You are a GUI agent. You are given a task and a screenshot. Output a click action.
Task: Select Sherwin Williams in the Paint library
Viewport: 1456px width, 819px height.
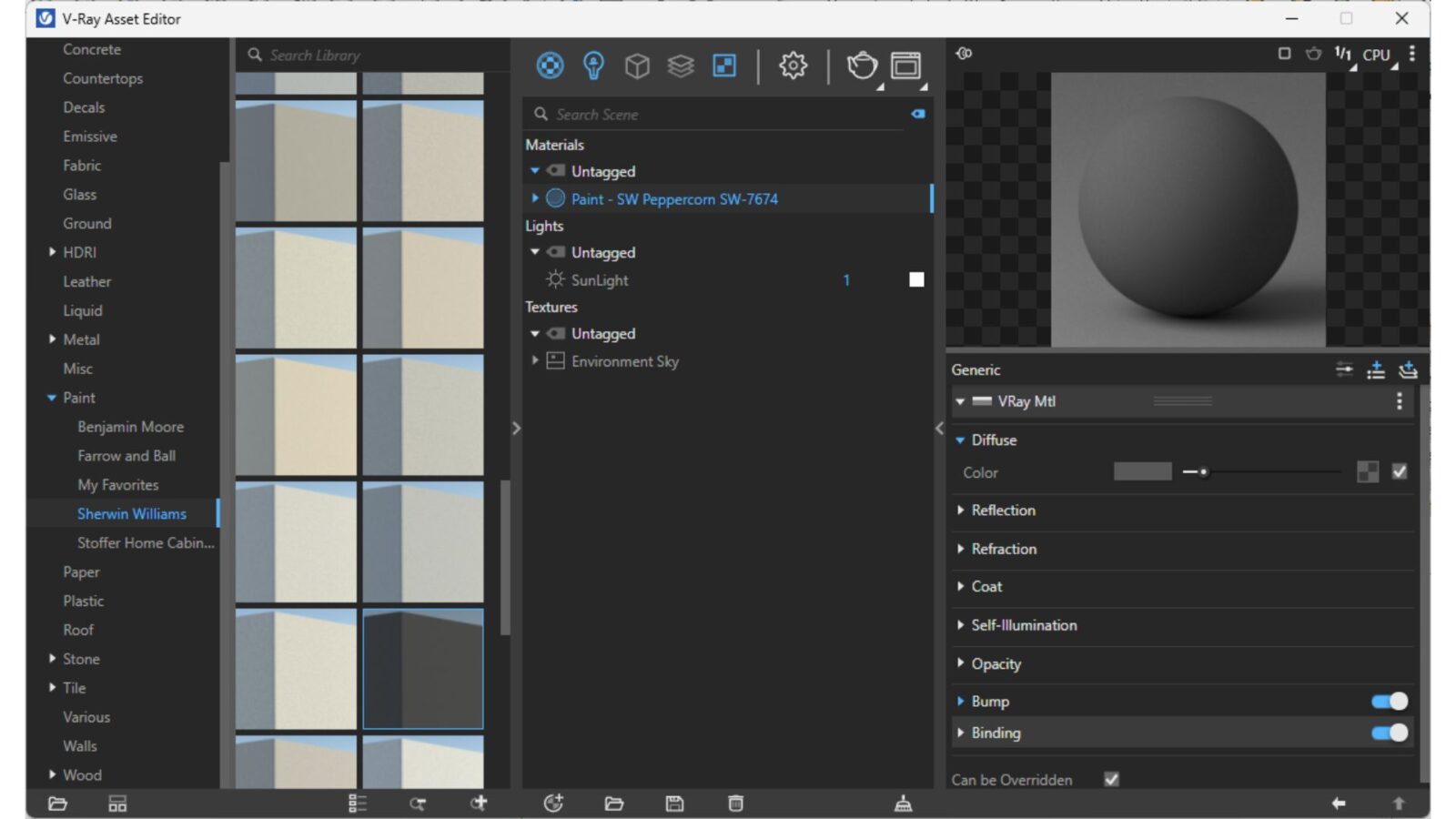tap(131, 513)
